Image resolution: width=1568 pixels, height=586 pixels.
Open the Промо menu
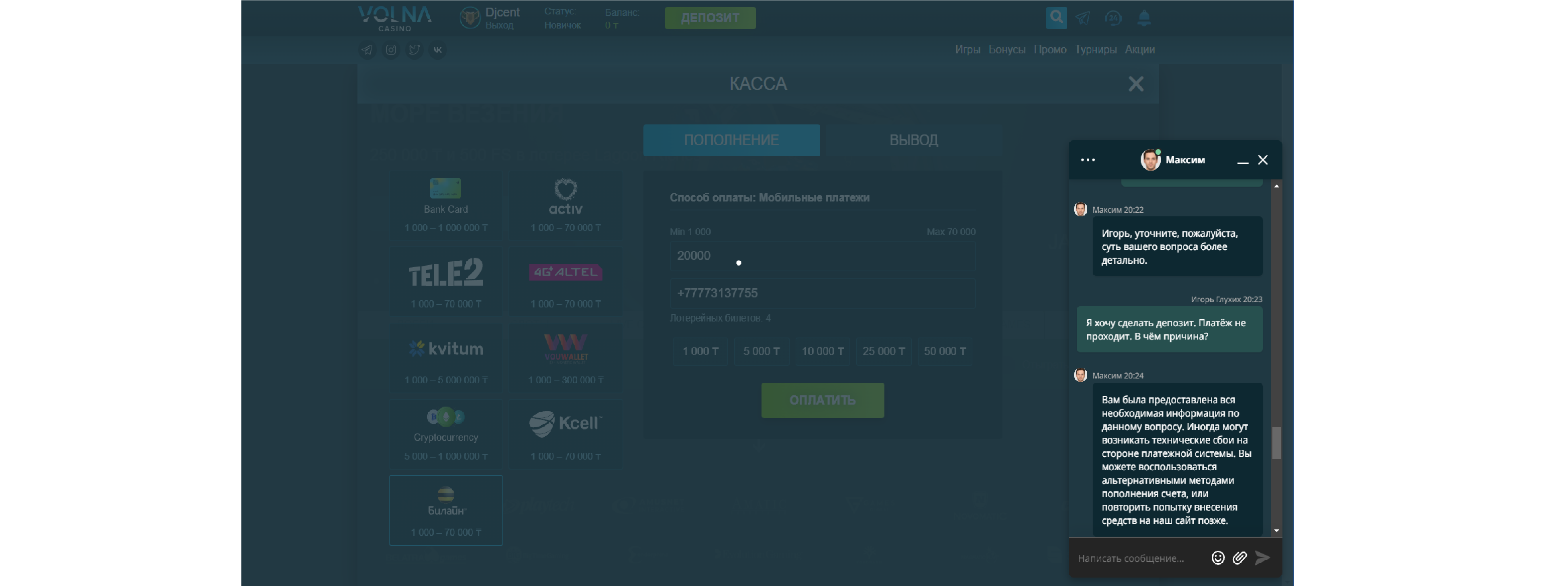click(1049, 49)
